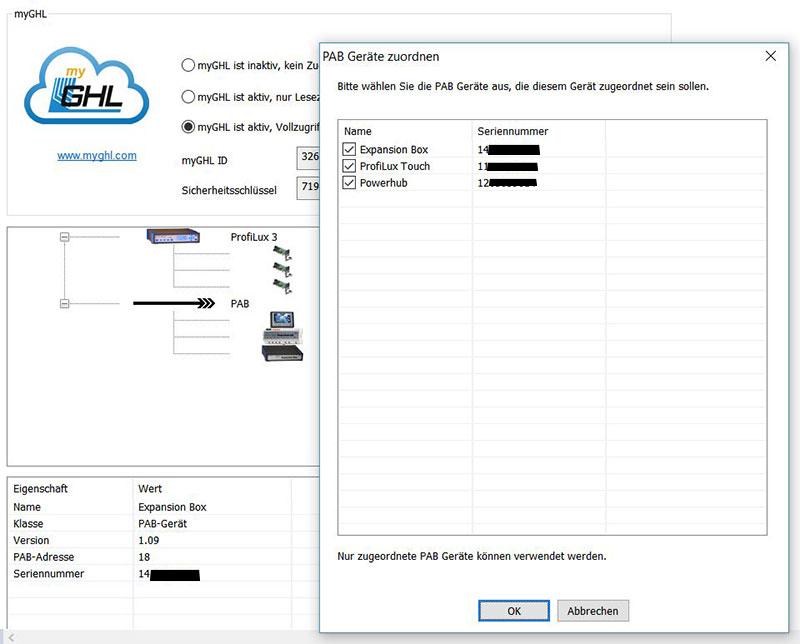Image resolution: width=800 pixels, height=644 pixels.
Task: Open the www.myghl.com link
Action: pos(97,155)
